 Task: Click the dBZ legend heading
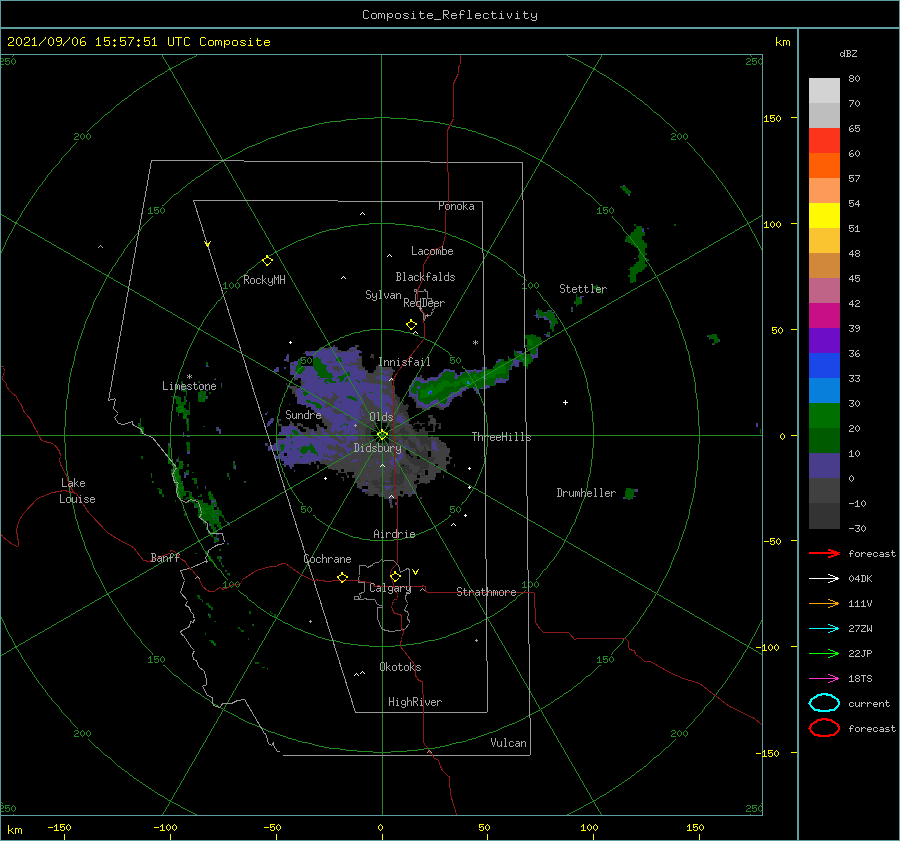[x=848, y=54]
